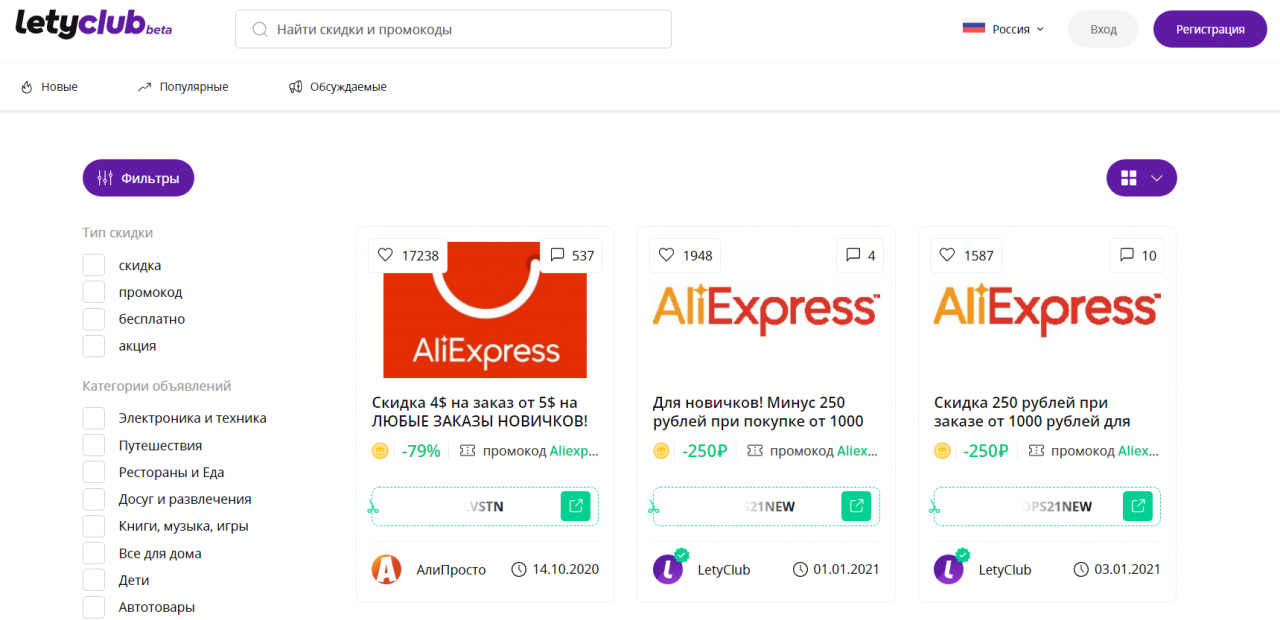This screenshot has width=1280, height=620.
Task: Click the Вход login button
Action: [x=1103, y=29]
